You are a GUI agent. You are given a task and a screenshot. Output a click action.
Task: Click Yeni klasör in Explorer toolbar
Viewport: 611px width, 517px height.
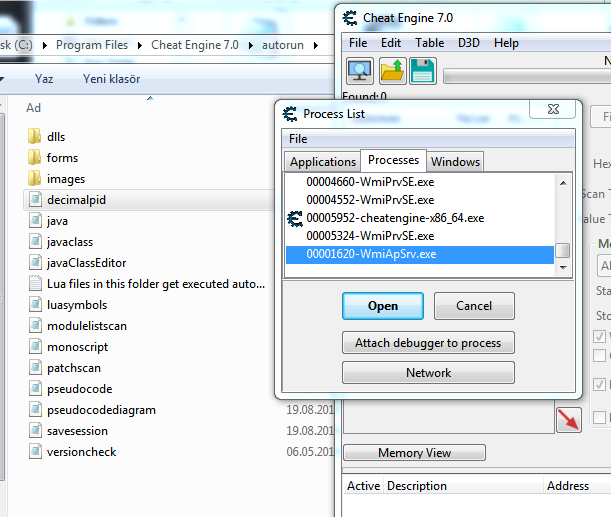(x=111, y=79)
